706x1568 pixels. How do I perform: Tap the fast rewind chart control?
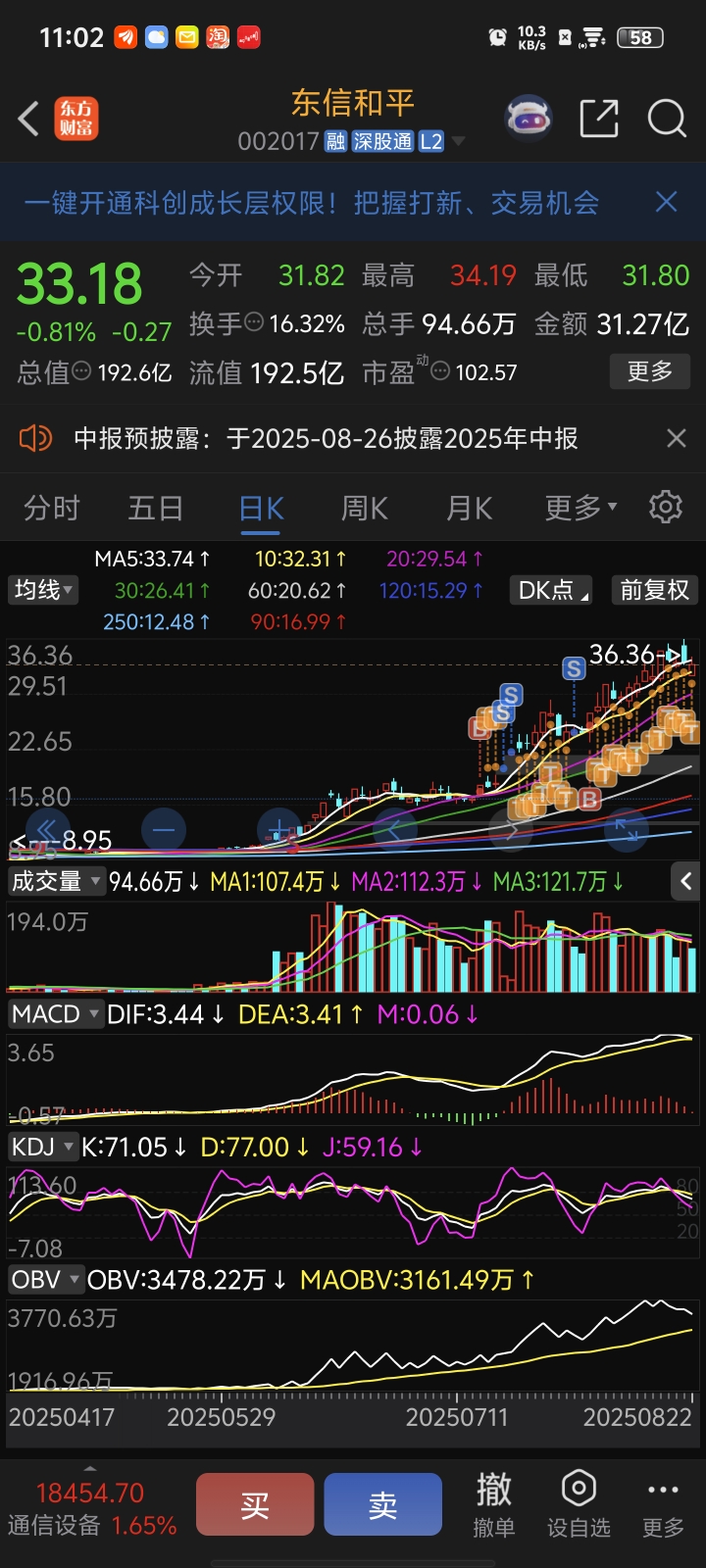[x=47, y=830]
